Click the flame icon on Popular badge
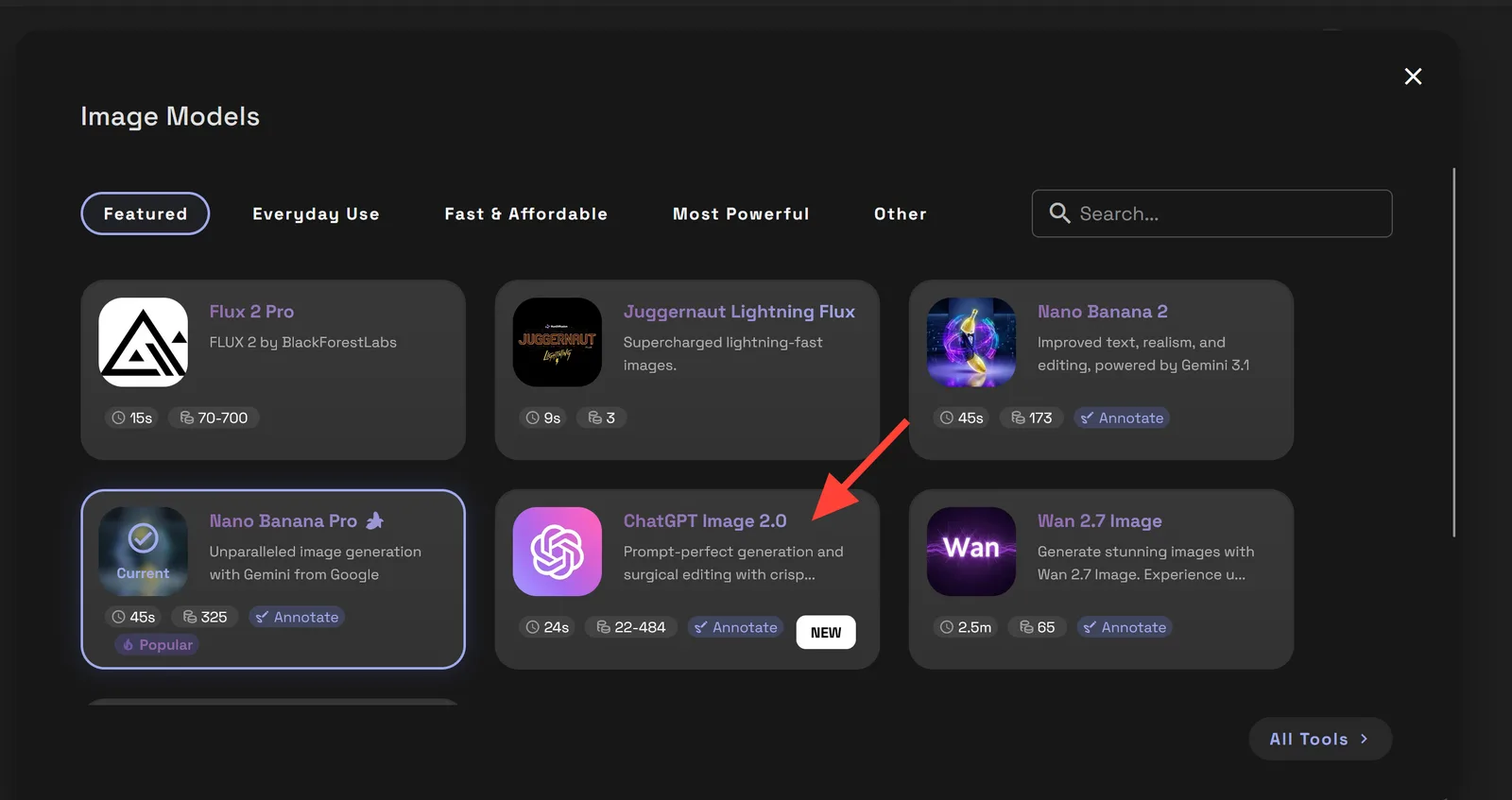This screenshot has height=800, width=1512. (129, 645)
